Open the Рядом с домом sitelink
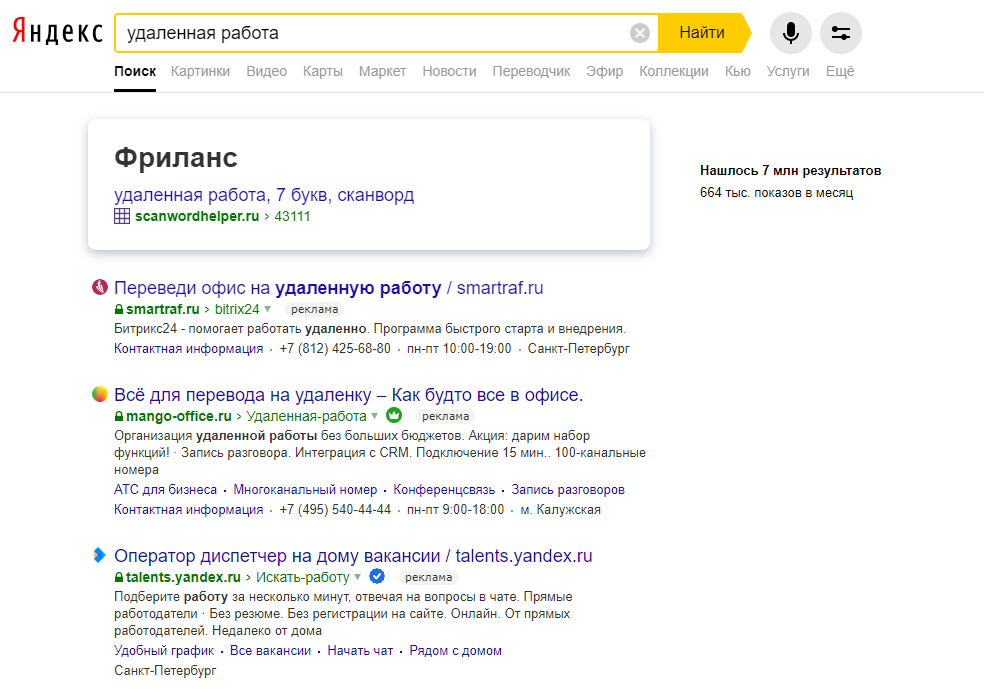Image resolution: width=984 pixels, height=689 pixels. coord(456,651)
